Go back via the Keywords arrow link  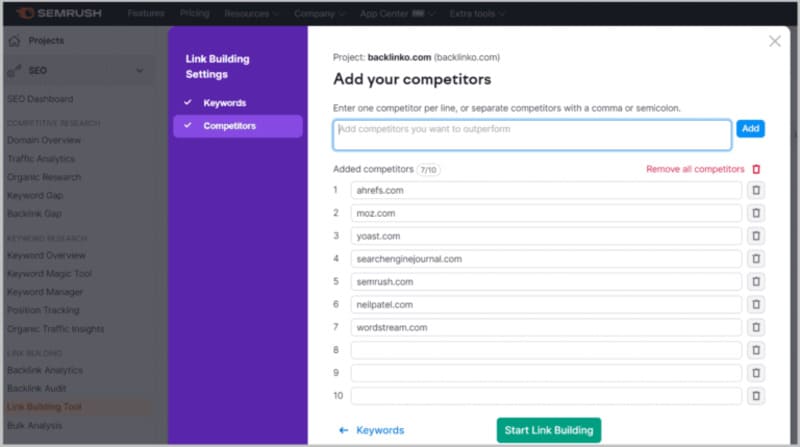[371, 430]
